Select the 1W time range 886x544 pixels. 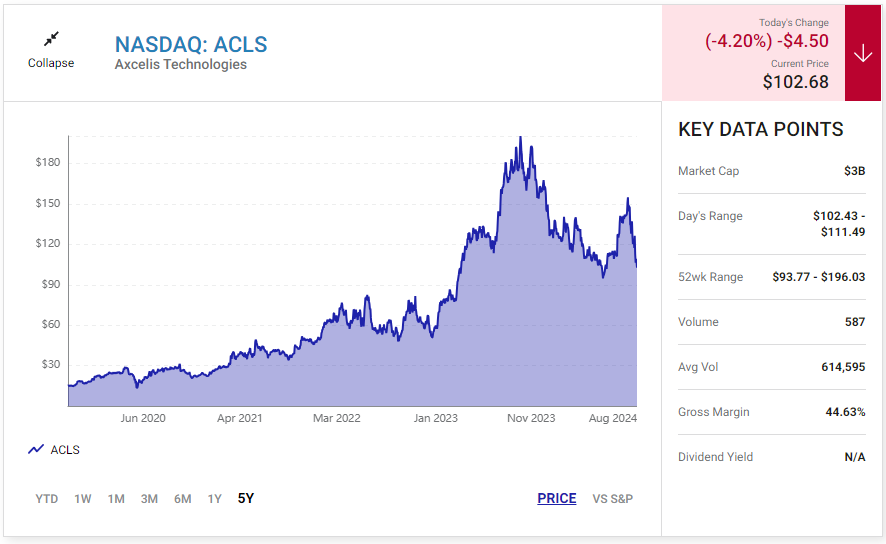click(83, 499)
